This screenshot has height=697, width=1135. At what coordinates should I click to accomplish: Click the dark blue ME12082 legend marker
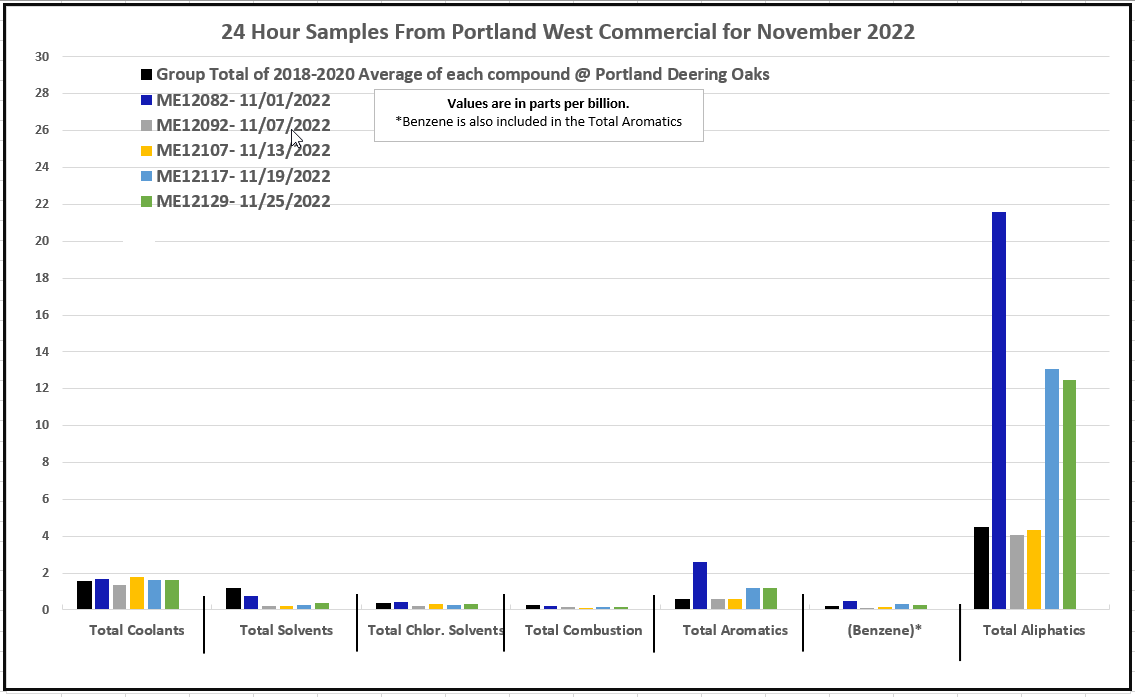click(147, 100)
